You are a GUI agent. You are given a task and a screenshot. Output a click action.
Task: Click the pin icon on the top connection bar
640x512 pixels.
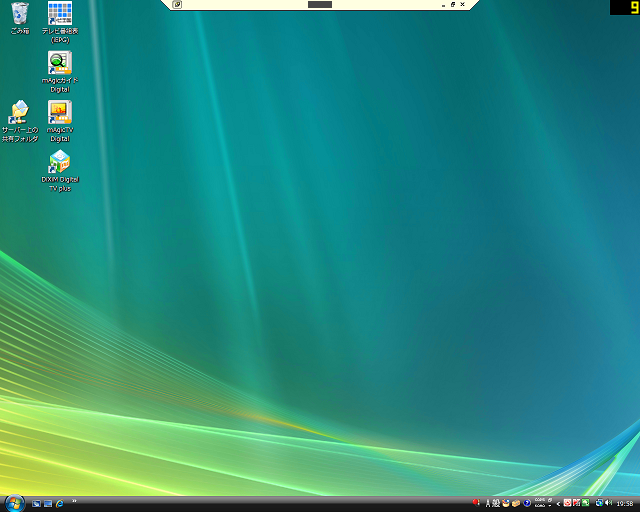click(x=177, y=5)
